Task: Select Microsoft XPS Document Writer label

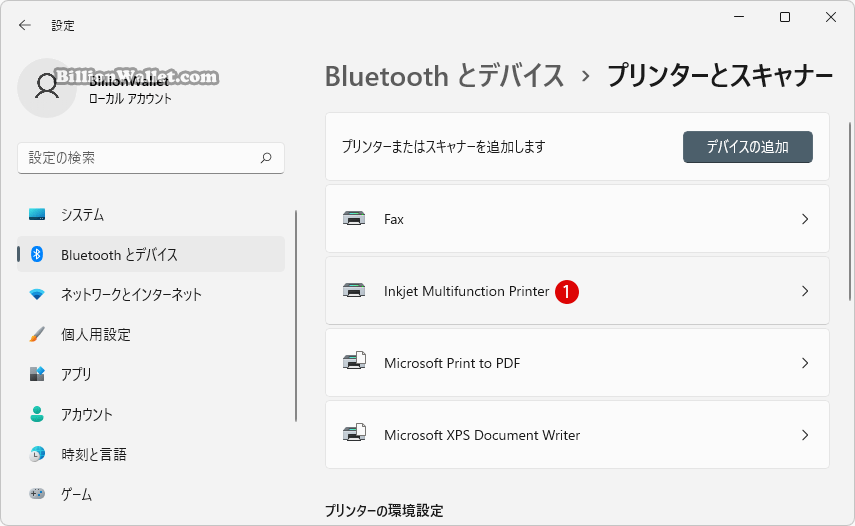Action: click(x=482, y=435)
